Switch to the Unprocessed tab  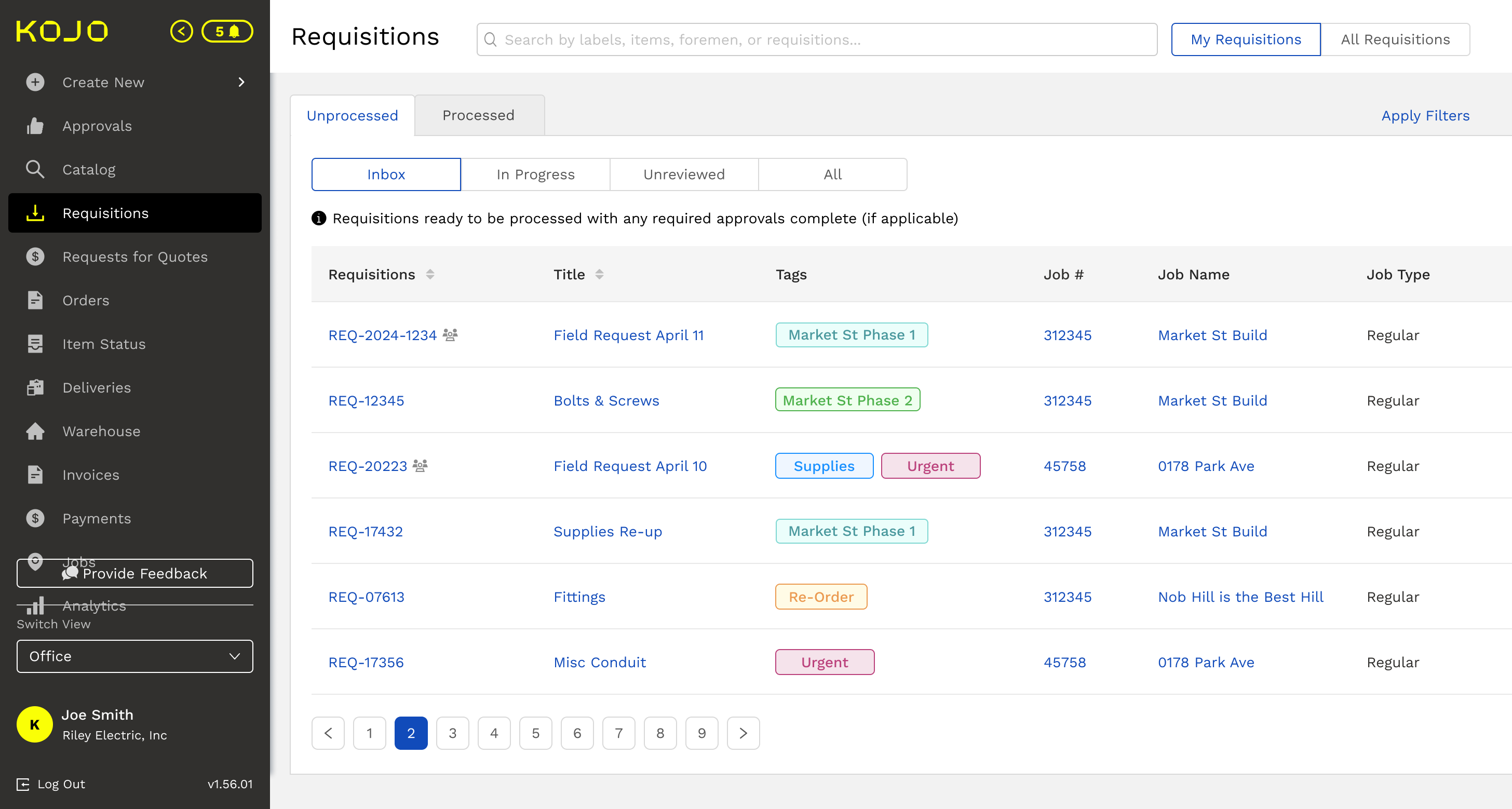click(x=352, y=115)
